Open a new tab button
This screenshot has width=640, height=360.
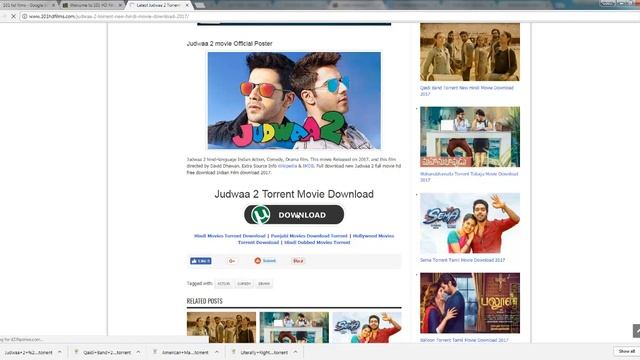point(200,5)
